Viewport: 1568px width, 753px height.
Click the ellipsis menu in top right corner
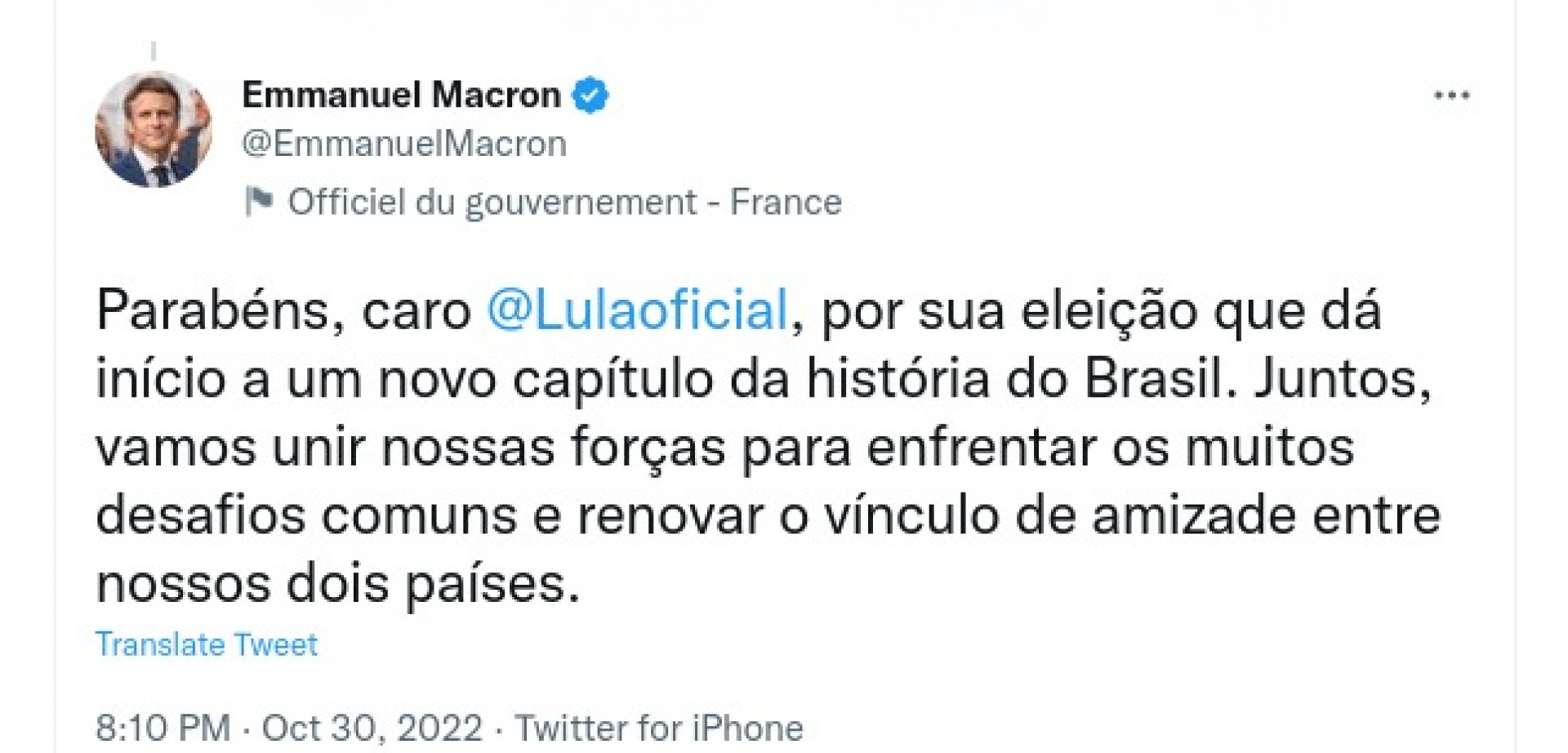(x=1450, y=94)
